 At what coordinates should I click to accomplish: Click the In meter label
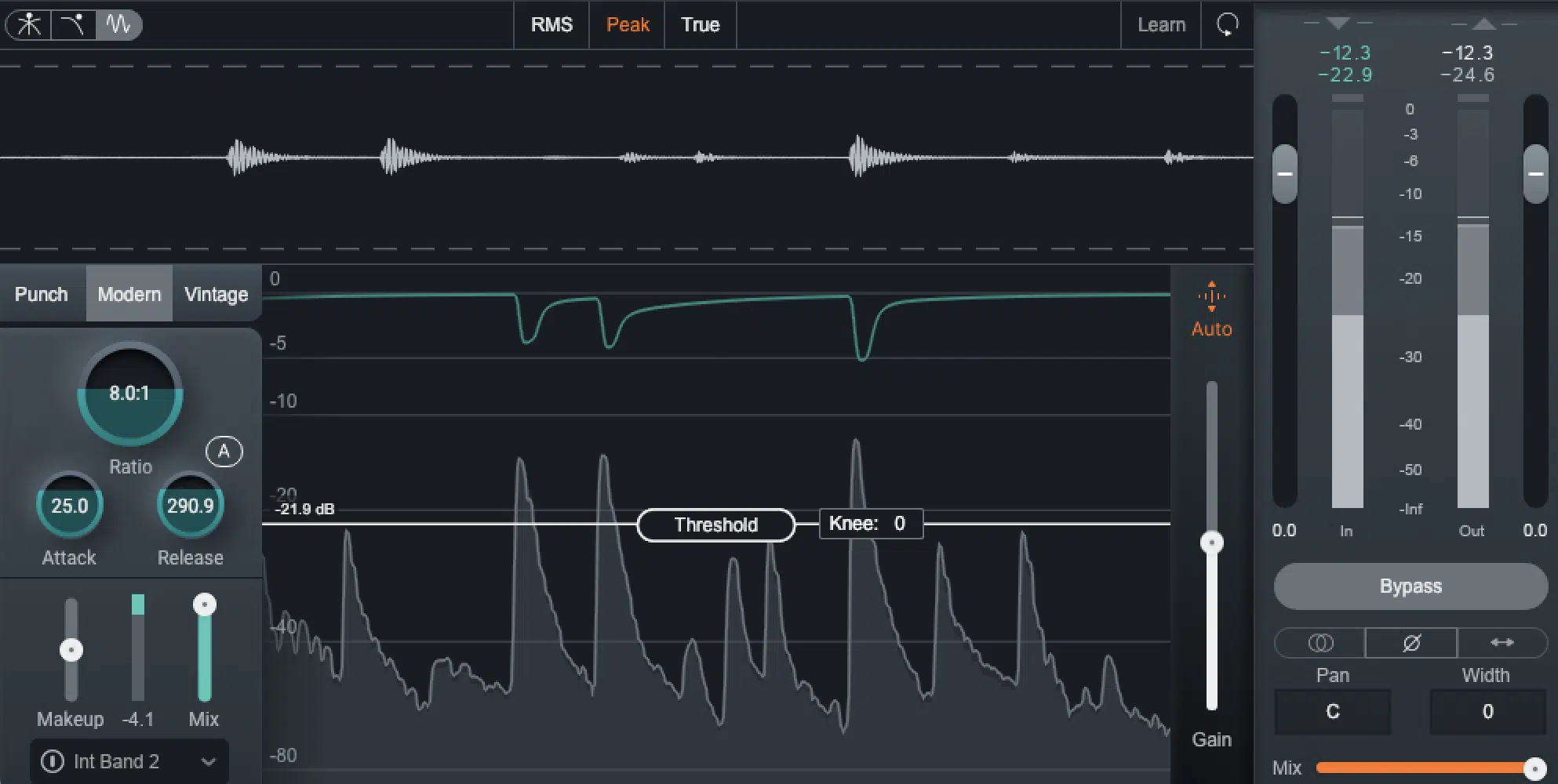(x=1346, y=531)
